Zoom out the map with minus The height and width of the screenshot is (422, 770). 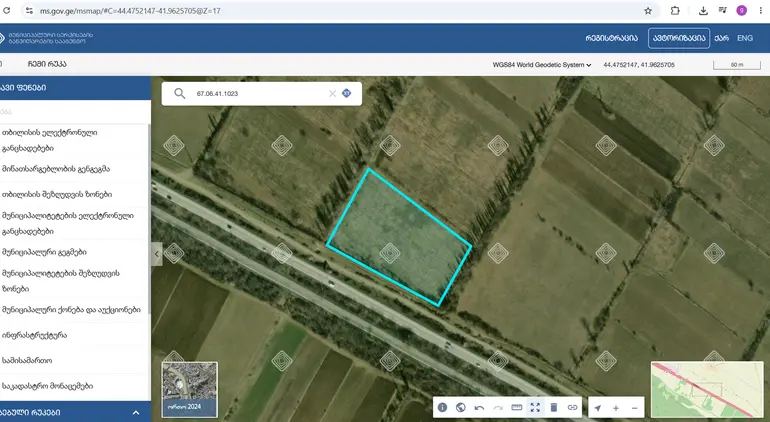[634, 408]
